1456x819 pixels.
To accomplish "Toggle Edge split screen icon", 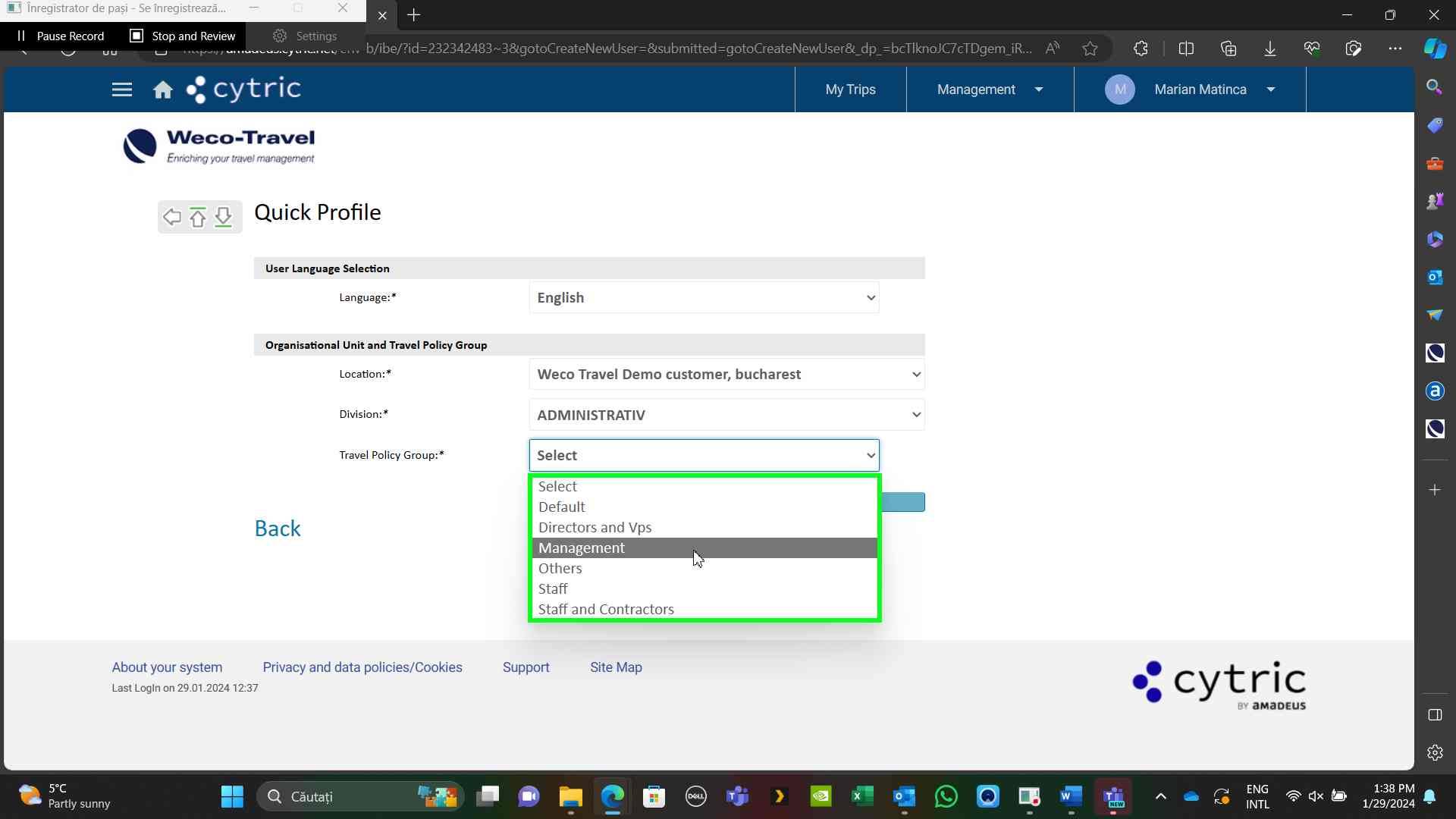I will pos(1186,49).
